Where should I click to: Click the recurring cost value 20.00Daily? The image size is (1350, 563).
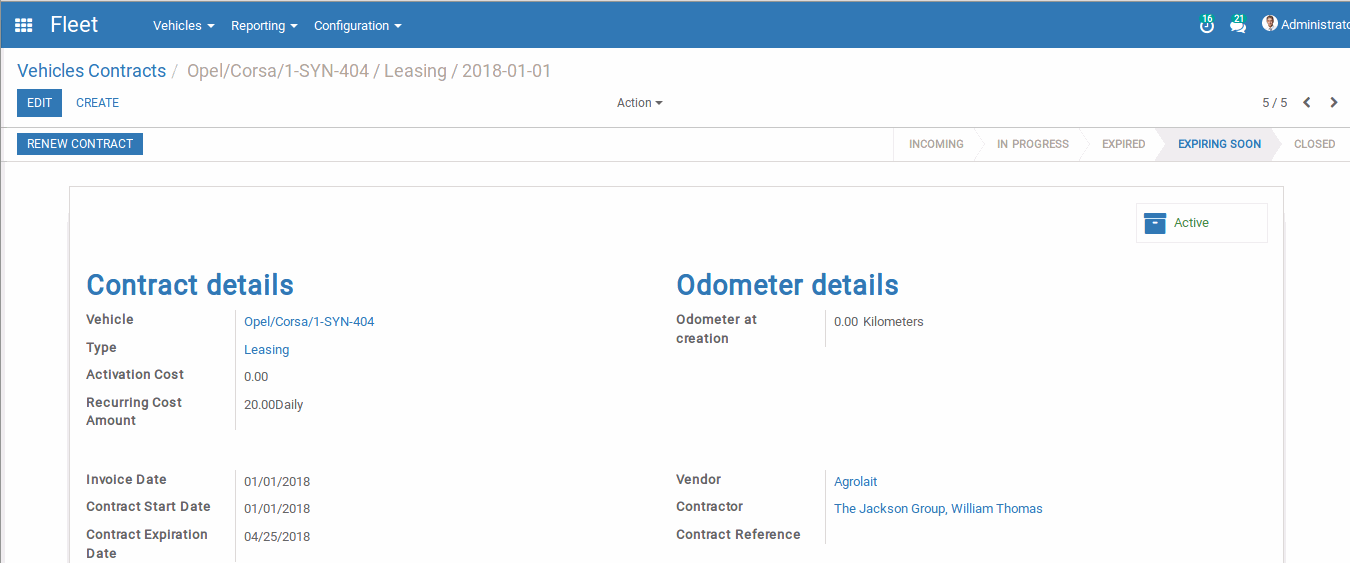[x=273, y=405]
